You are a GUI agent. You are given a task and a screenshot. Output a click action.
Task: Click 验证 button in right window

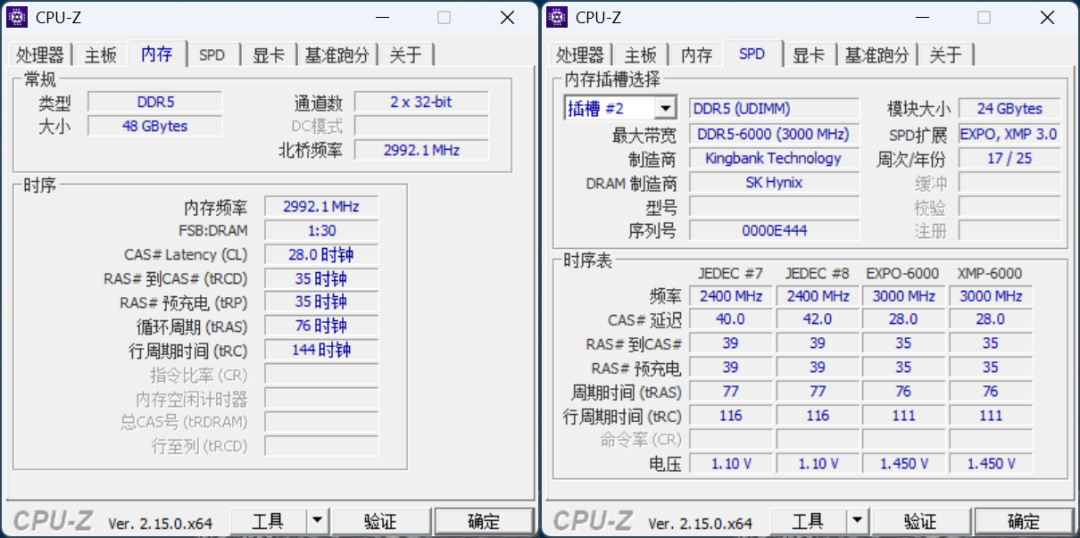coord(920,521)
